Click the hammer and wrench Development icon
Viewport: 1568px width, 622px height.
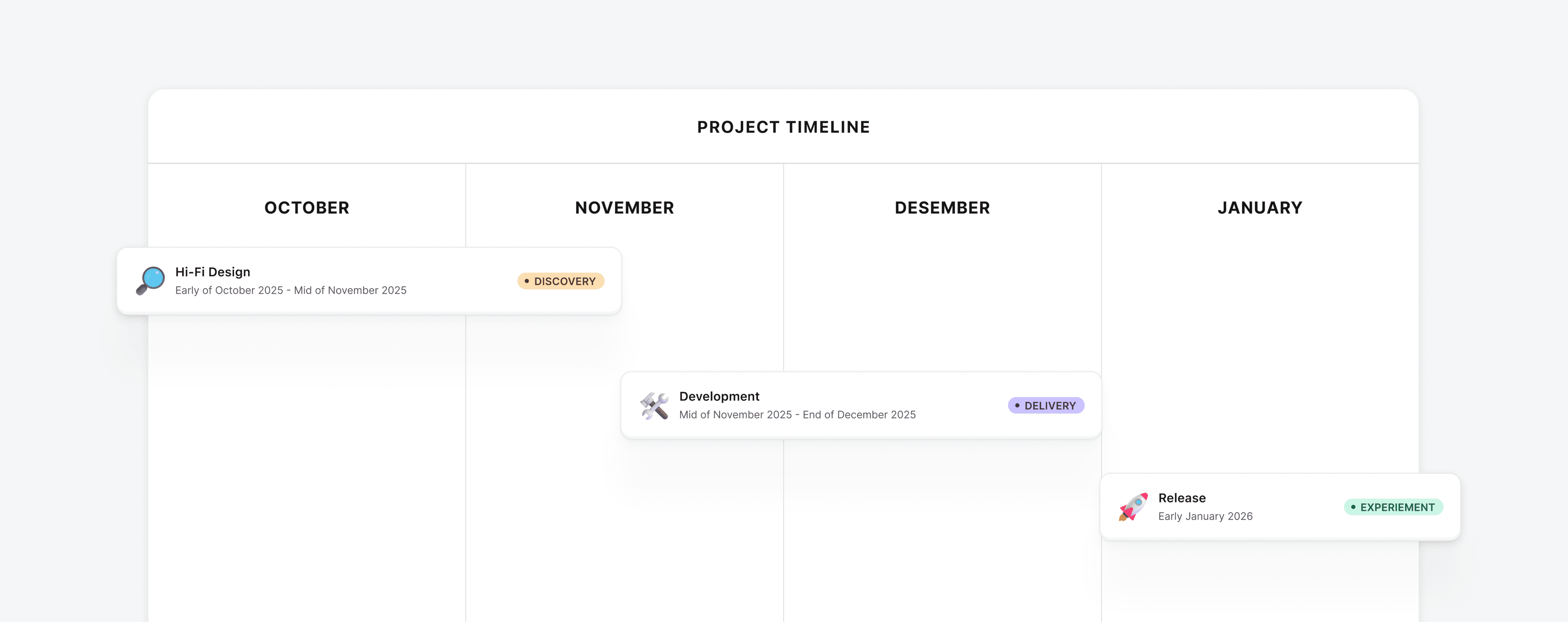(x=654, y=405)
